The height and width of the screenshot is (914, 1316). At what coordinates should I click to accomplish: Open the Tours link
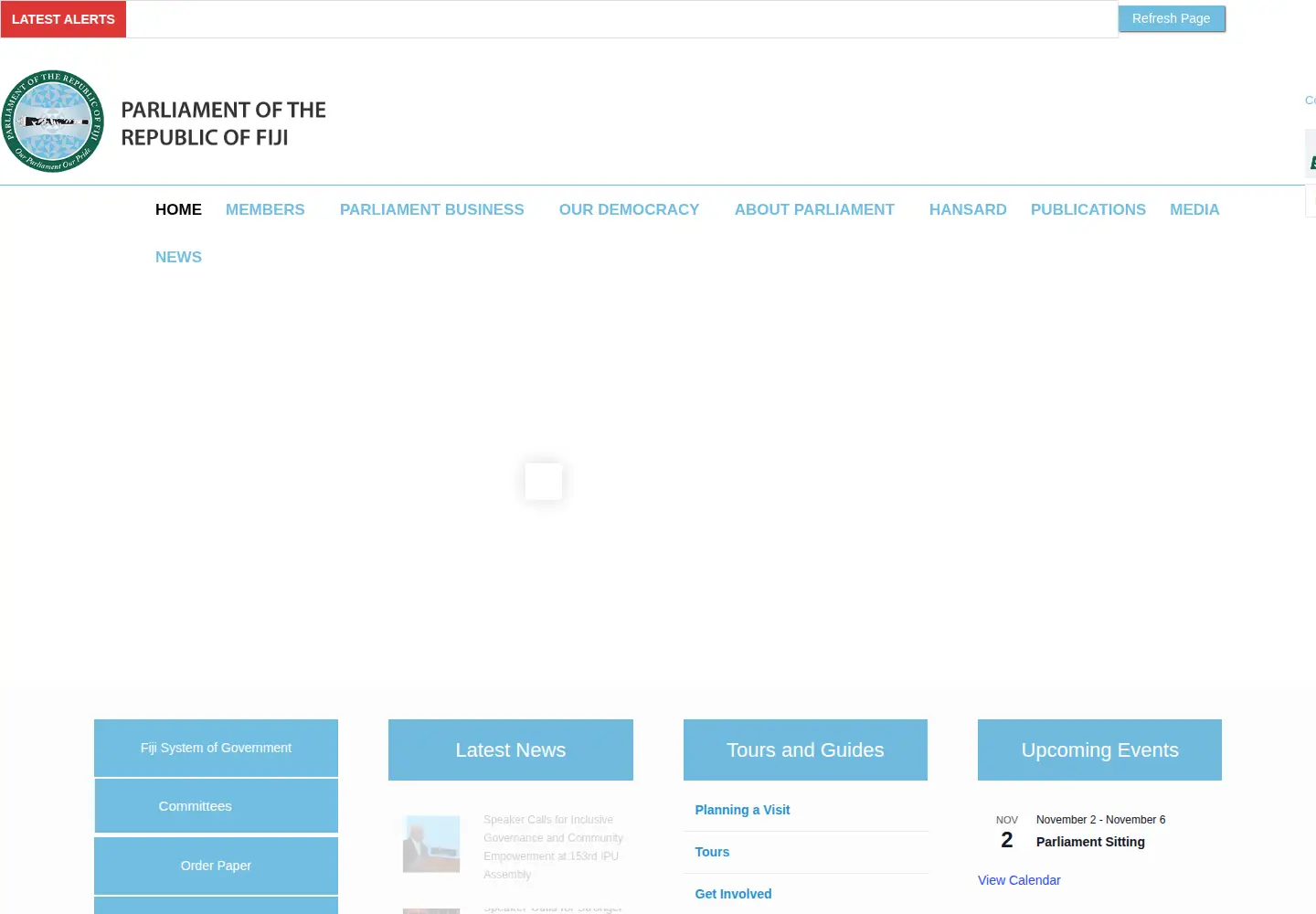point(712,852)
